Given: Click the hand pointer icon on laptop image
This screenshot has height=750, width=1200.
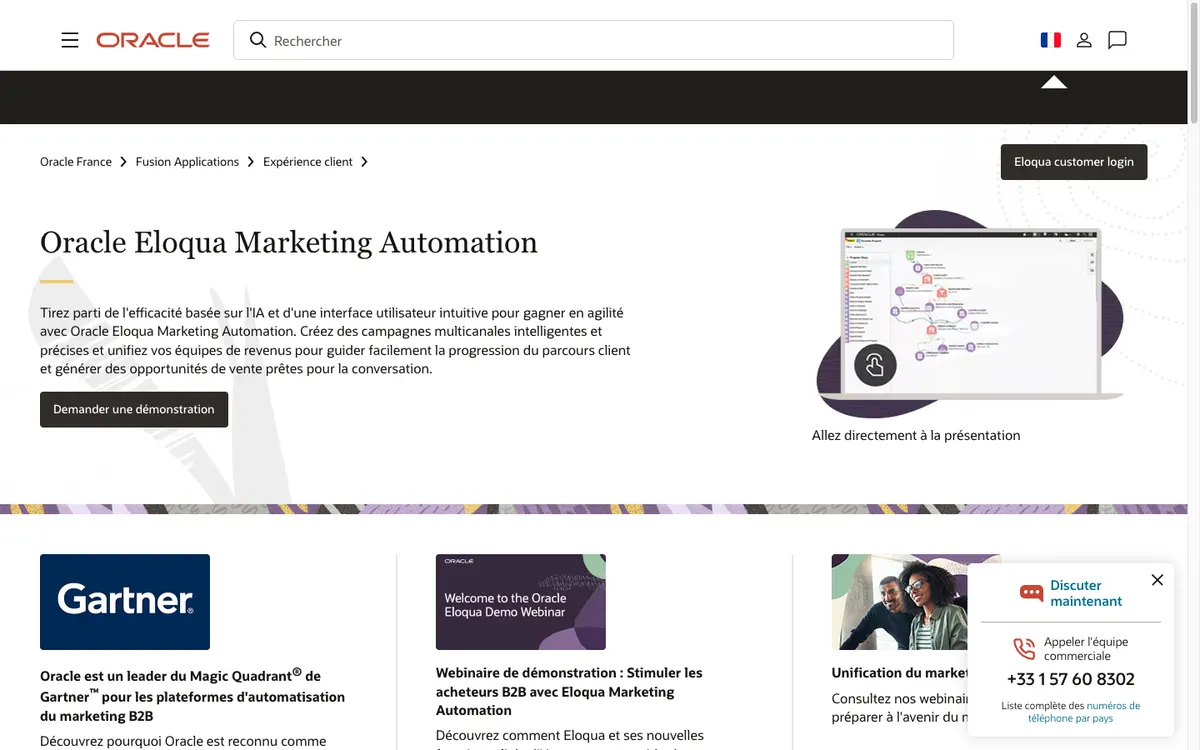Looking at the screenshot, I should [875, 365].
